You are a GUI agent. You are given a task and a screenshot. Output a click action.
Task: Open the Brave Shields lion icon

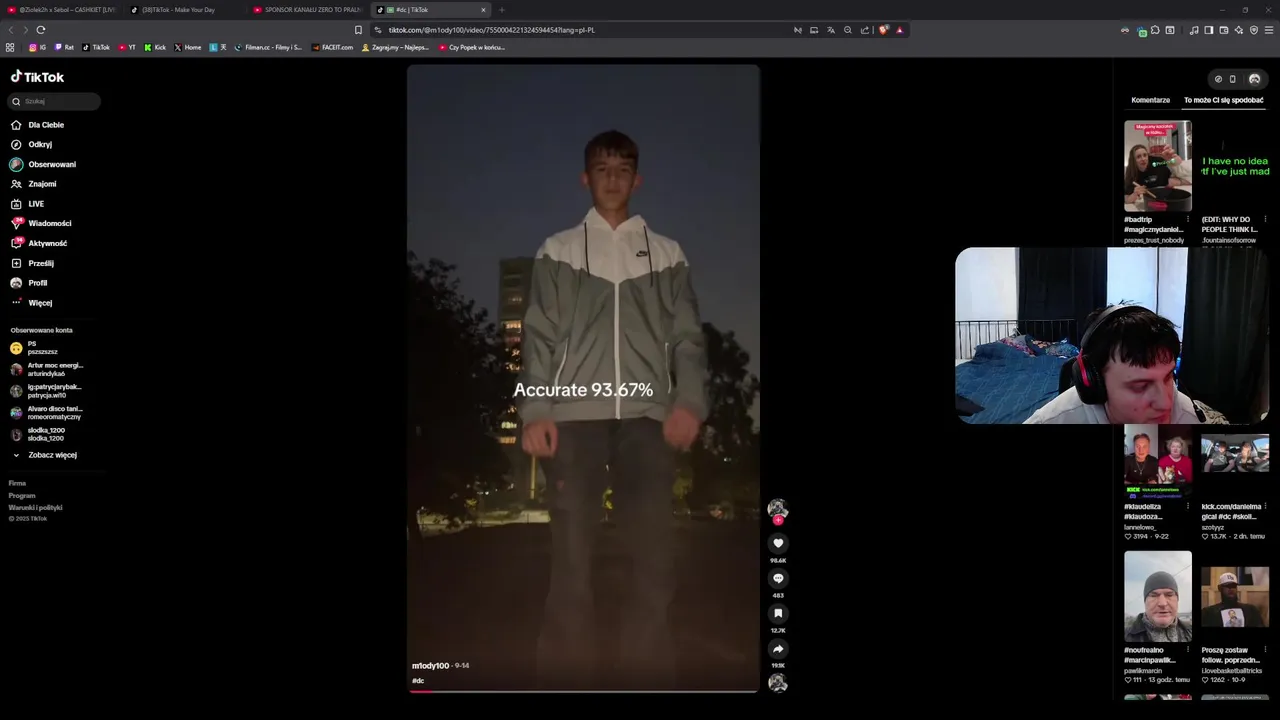(883, 30)
